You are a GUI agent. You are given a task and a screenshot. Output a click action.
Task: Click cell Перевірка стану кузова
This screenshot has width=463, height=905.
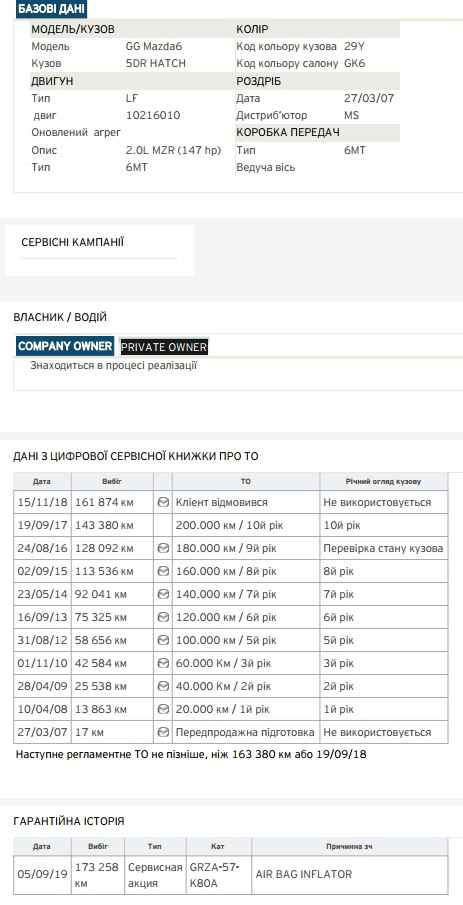pyautogui.click(x=383, y=548)
